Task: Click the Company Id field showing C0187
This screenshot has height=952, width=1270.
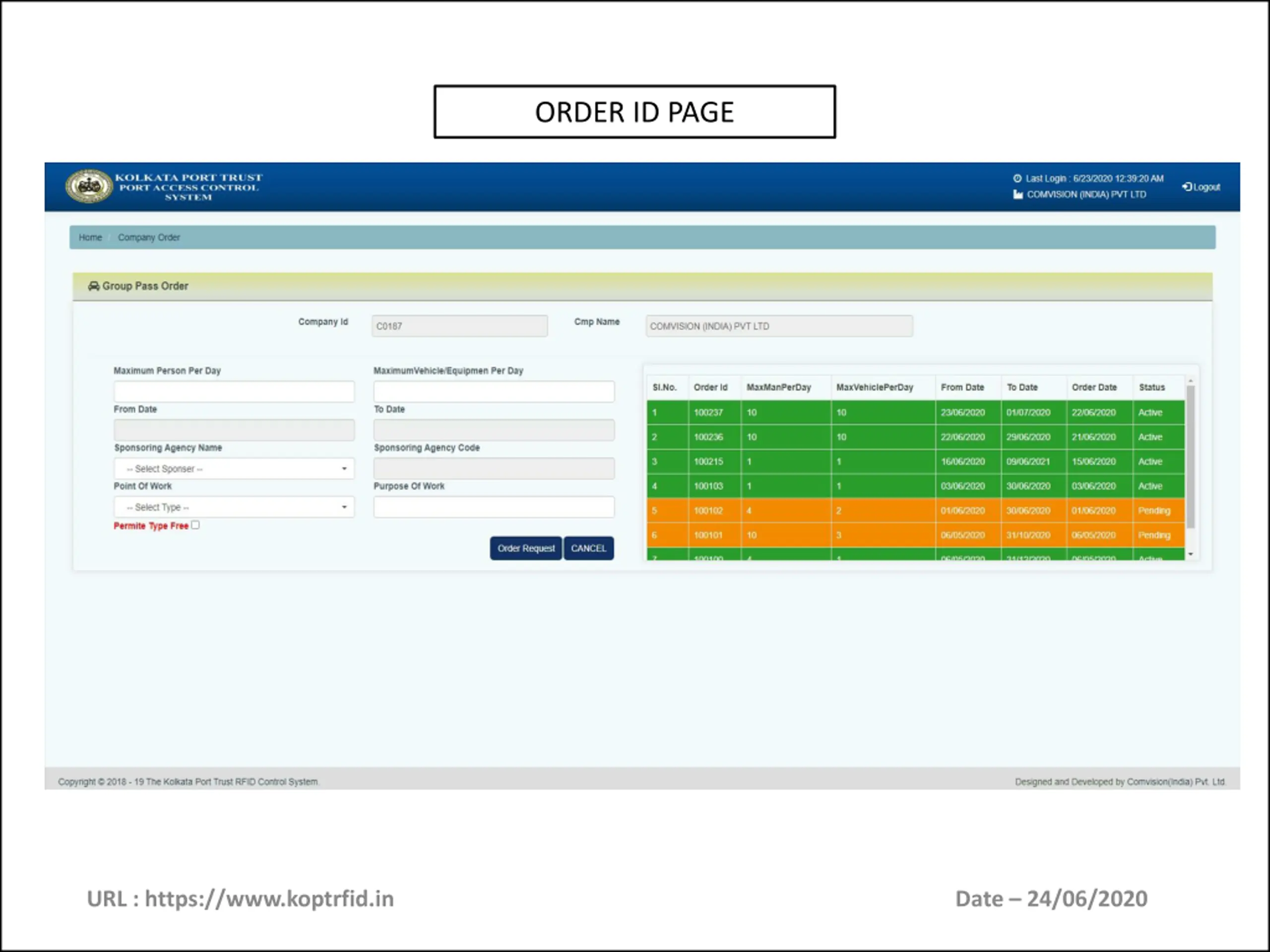Action: click(459, 326)
